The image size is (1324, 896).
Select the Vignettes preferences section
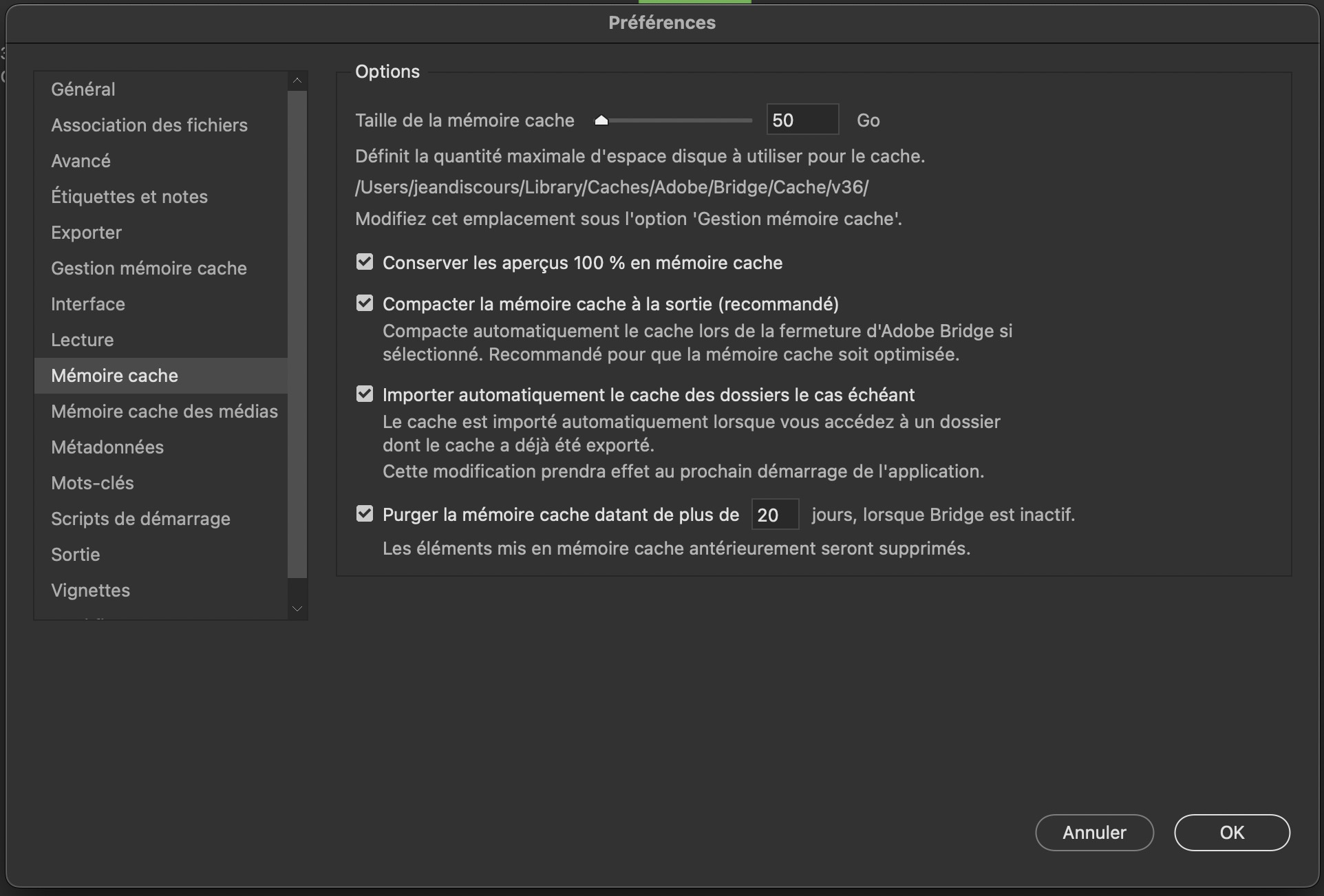pyautogui.click(x=90, y=590)
